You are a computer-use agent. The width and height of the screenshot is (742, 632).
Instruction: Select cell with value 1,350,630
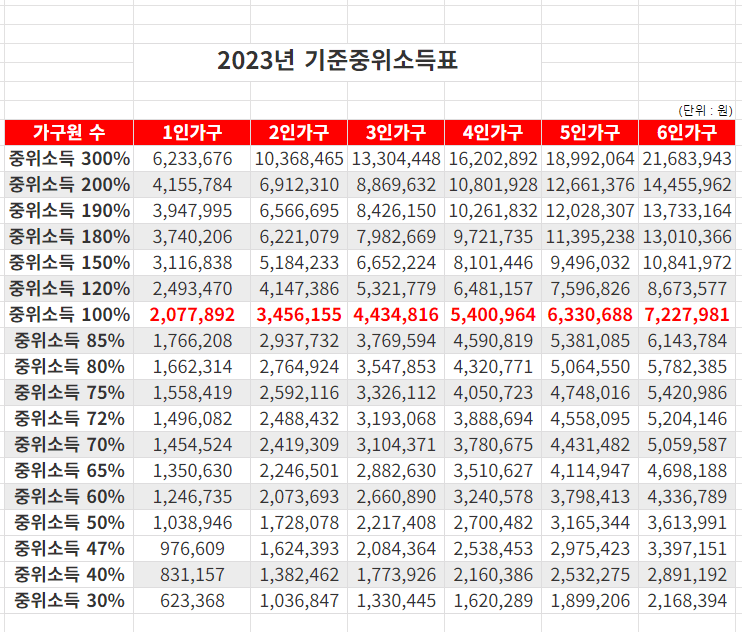[192, 471]
